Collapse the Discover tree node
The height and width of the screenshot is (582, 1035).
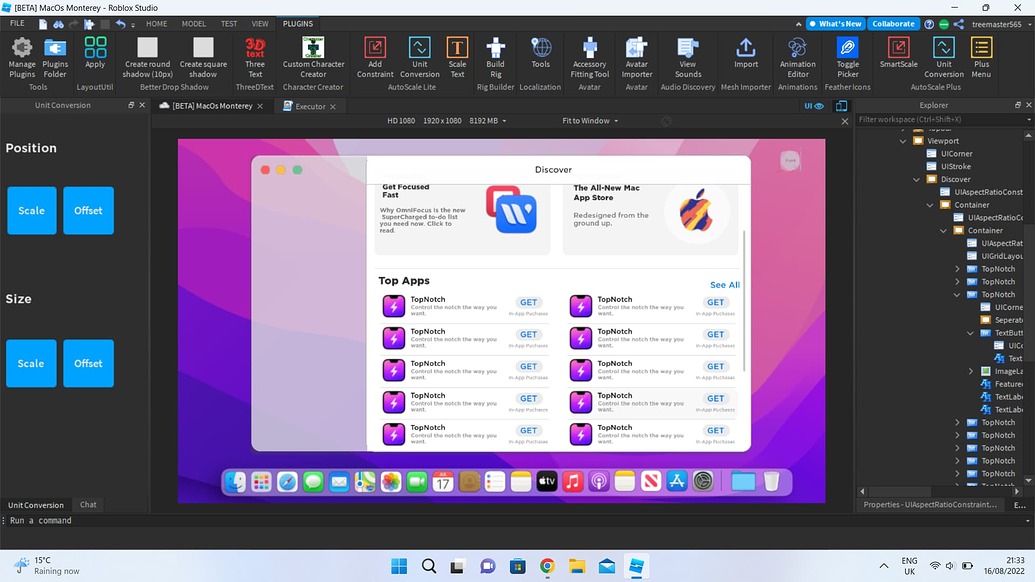tap(916, 179)
